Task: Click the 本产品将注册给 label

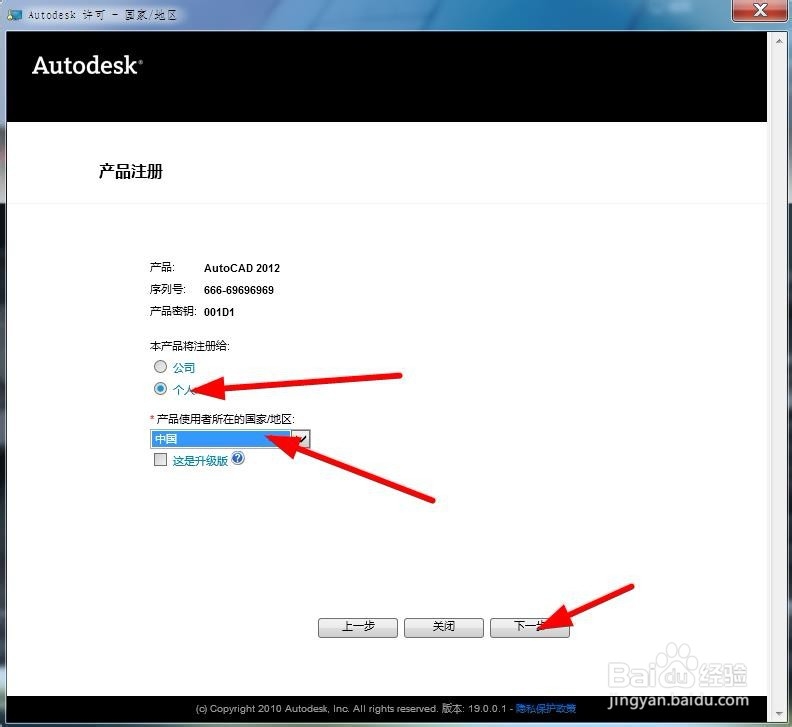Action: pos(190,346)
